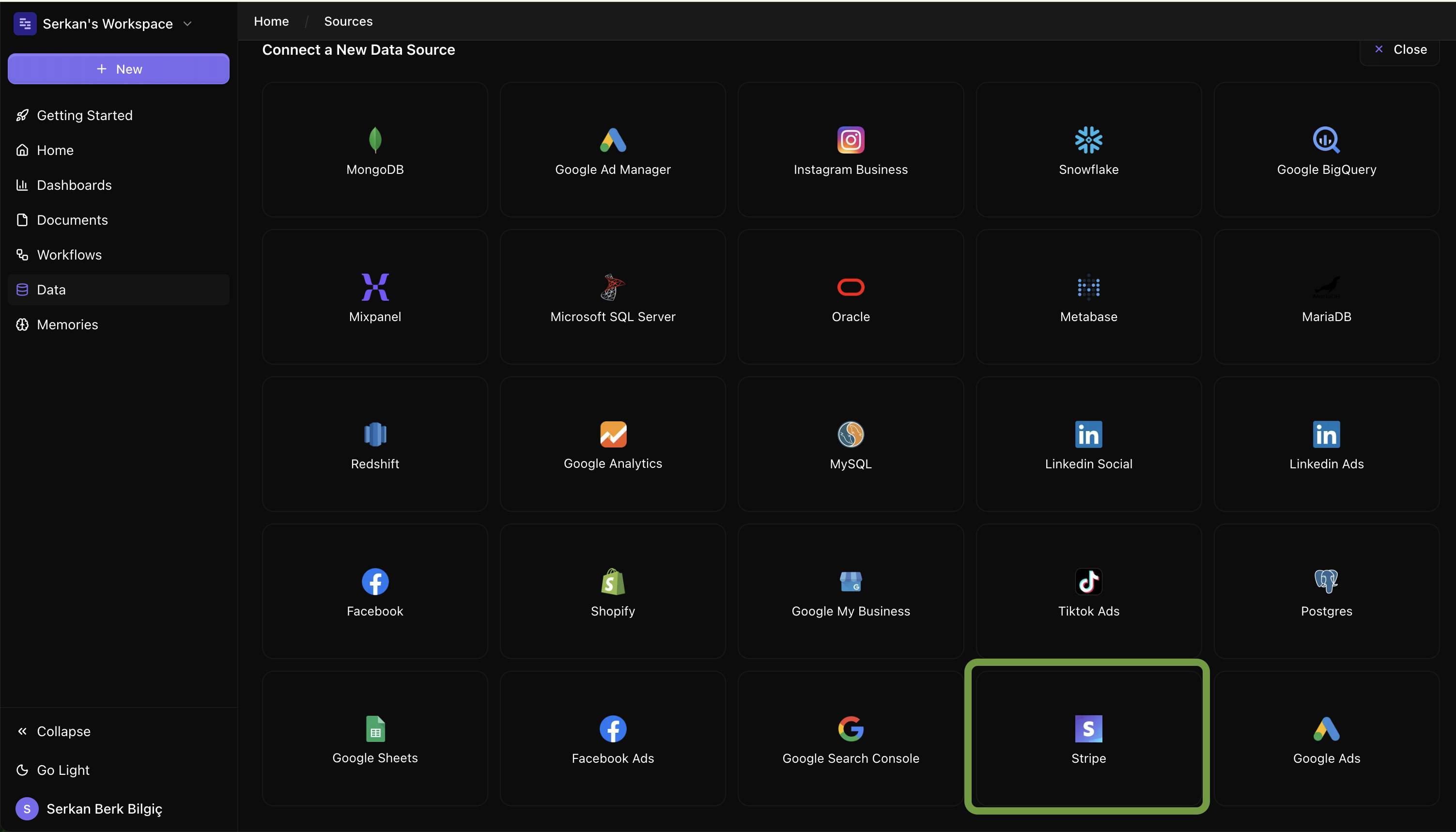Select the MongoDB leaf icon

click(x=375, y=139)
